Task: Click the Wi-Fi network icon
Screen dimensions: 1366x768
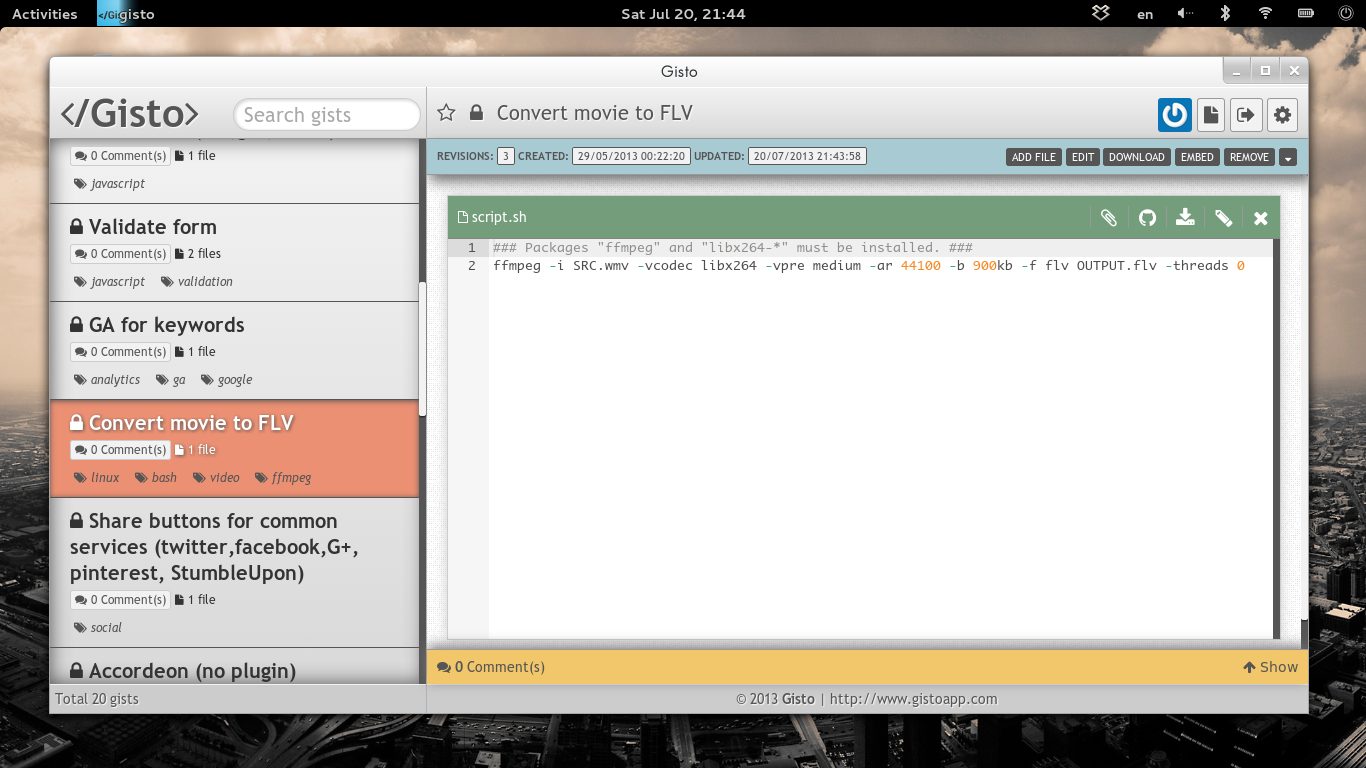Action: coord(1265,13)
